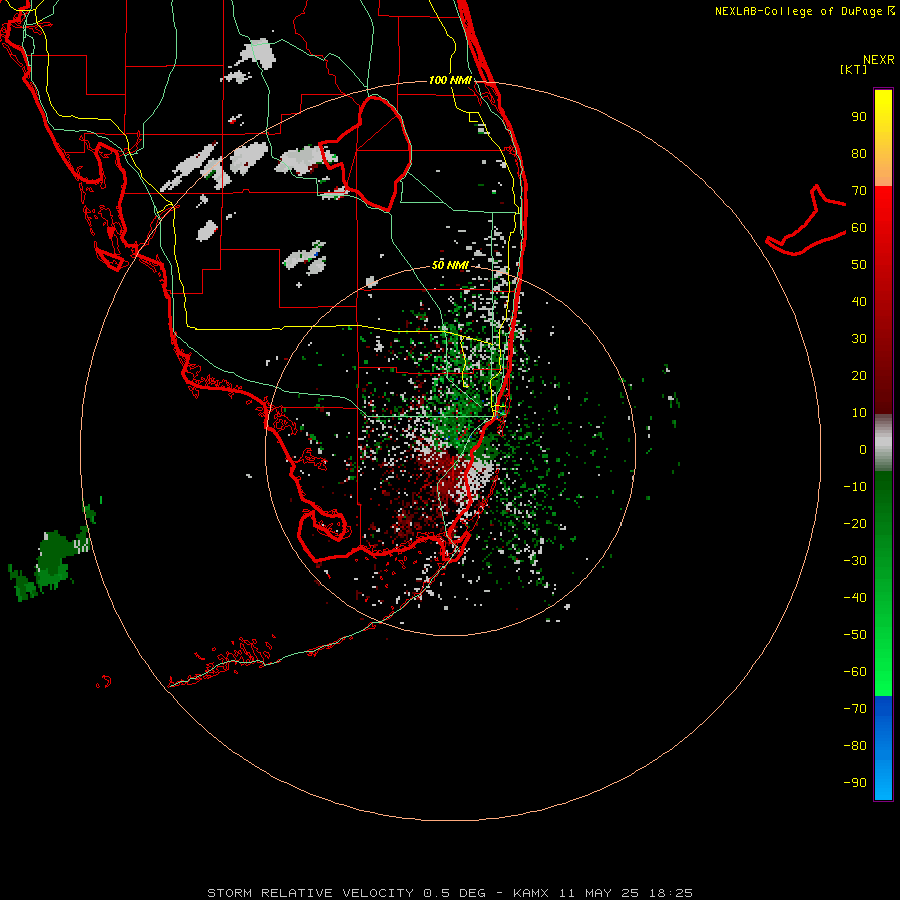Select the -80 knot scale label

point(855,746)
